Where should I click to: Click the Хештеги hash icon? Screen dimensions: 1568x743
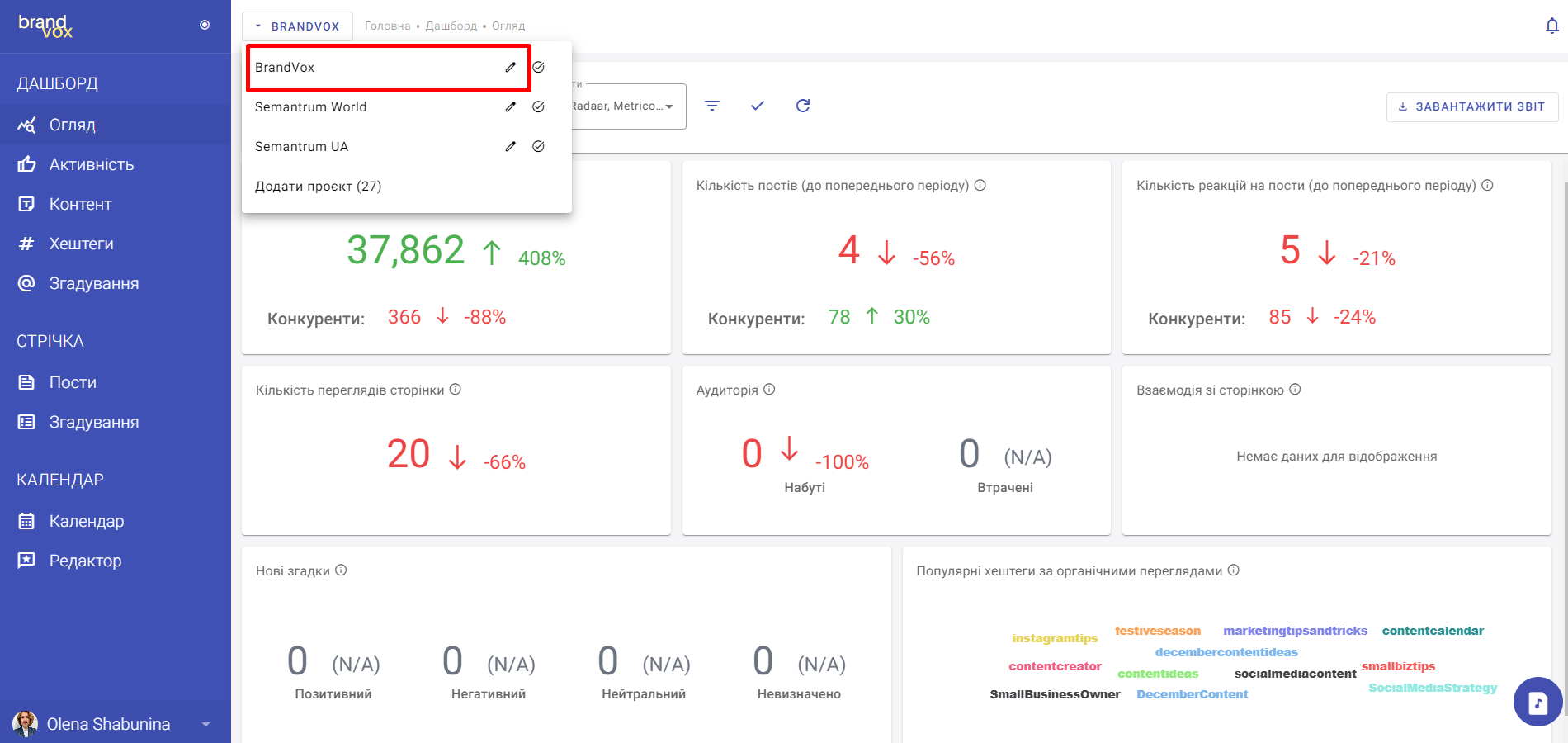[26, 244]
